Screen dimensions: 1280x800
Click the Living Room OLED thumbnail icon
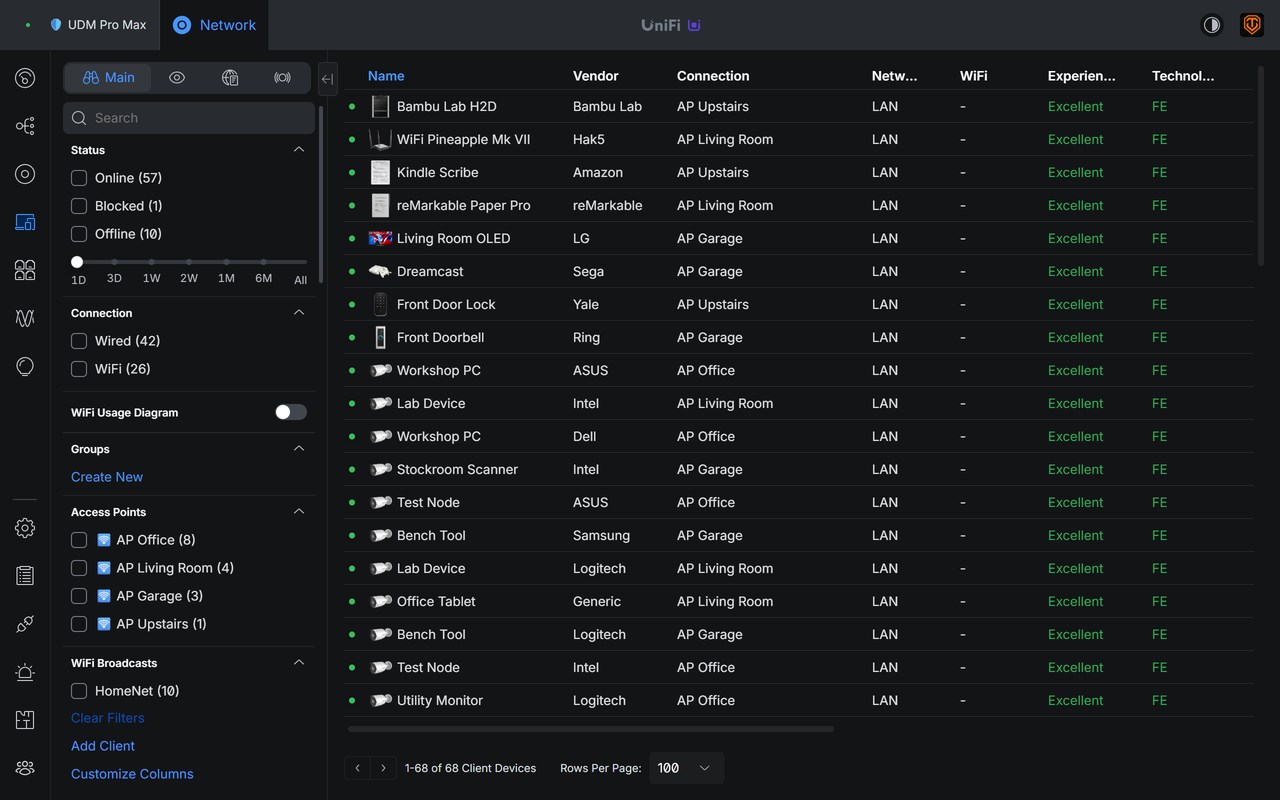[380, 238]
